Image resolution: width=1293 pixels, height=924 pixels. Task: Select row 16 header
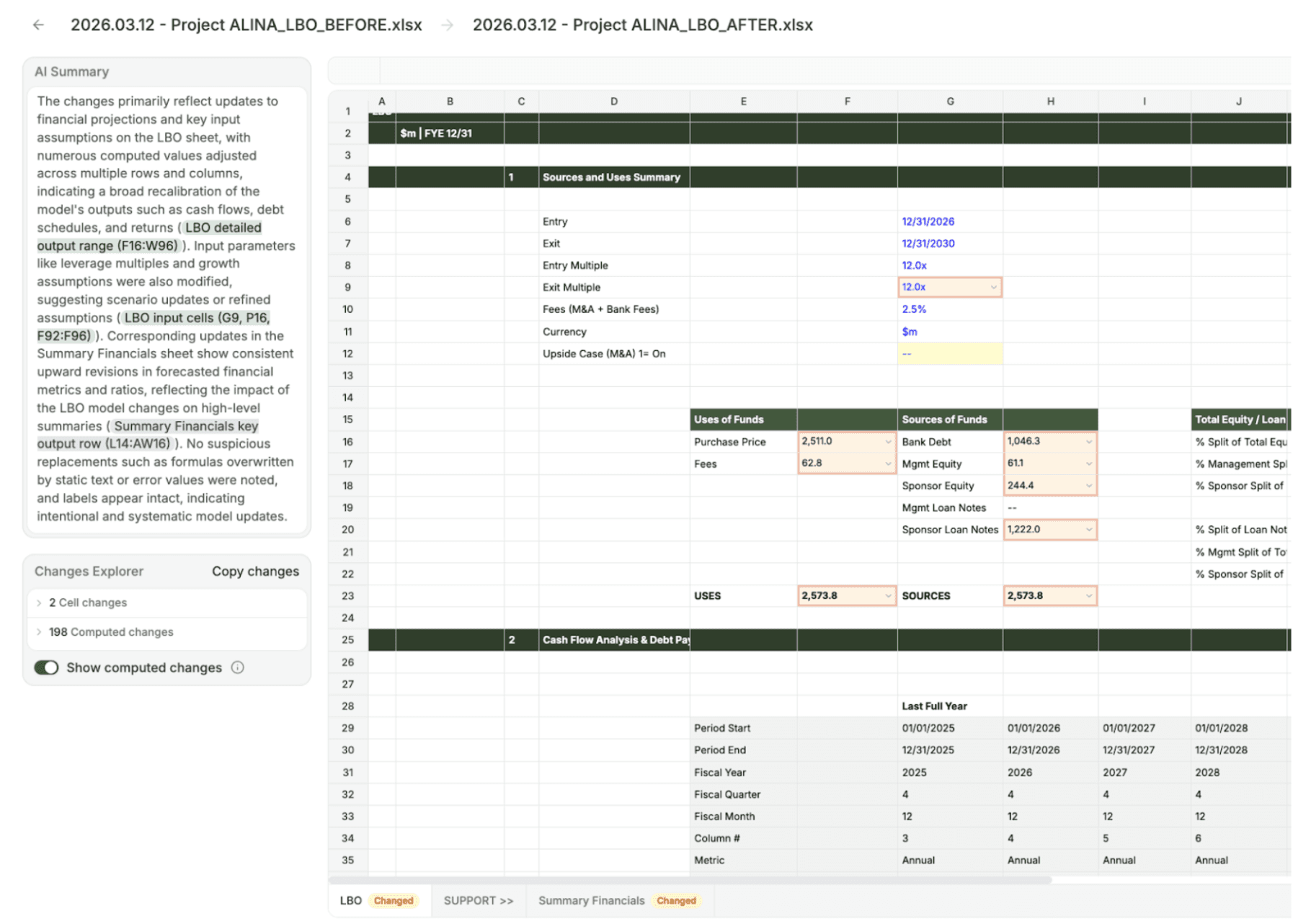pos(348,442)
